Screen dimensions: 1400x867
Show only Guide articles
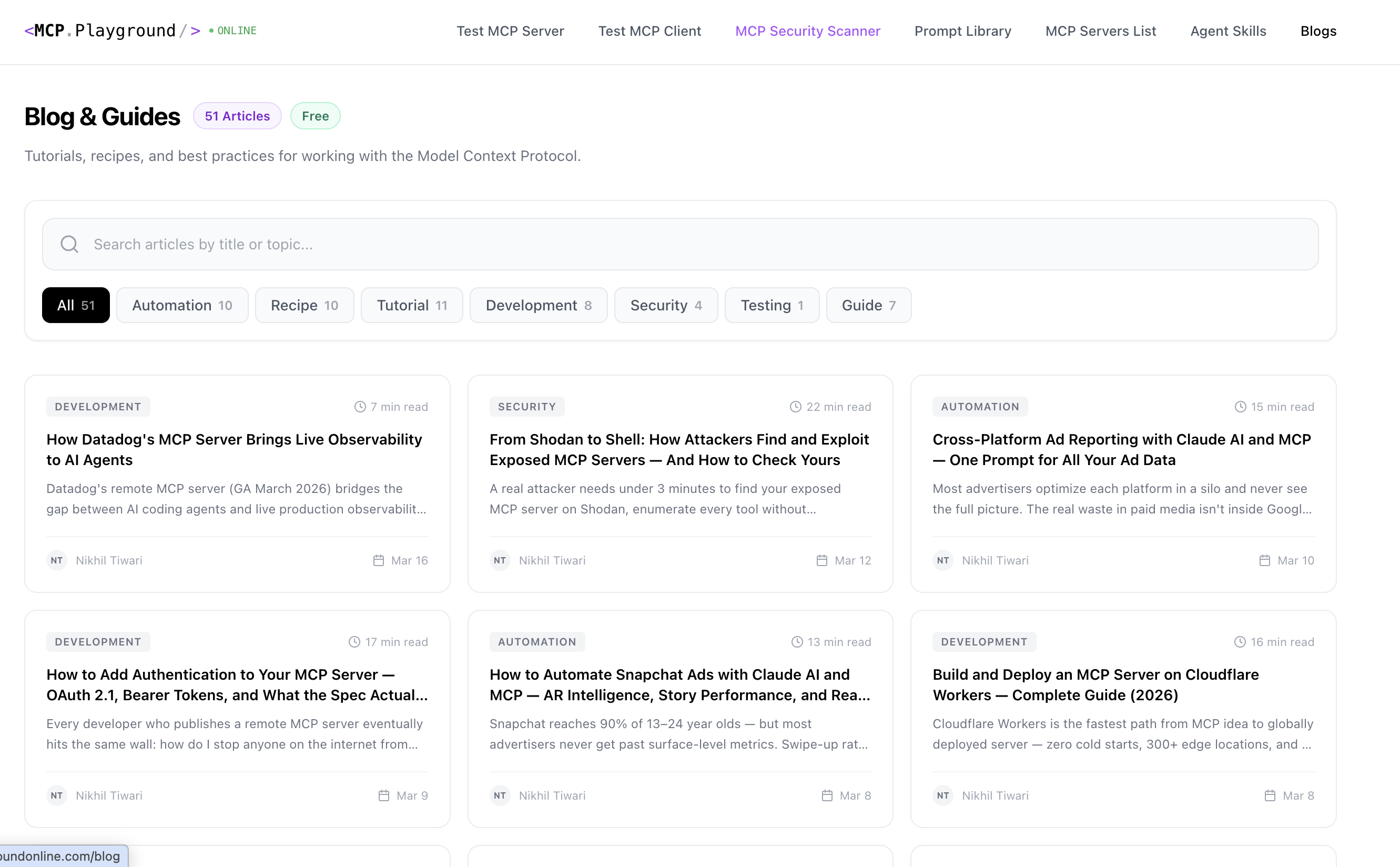868,305
